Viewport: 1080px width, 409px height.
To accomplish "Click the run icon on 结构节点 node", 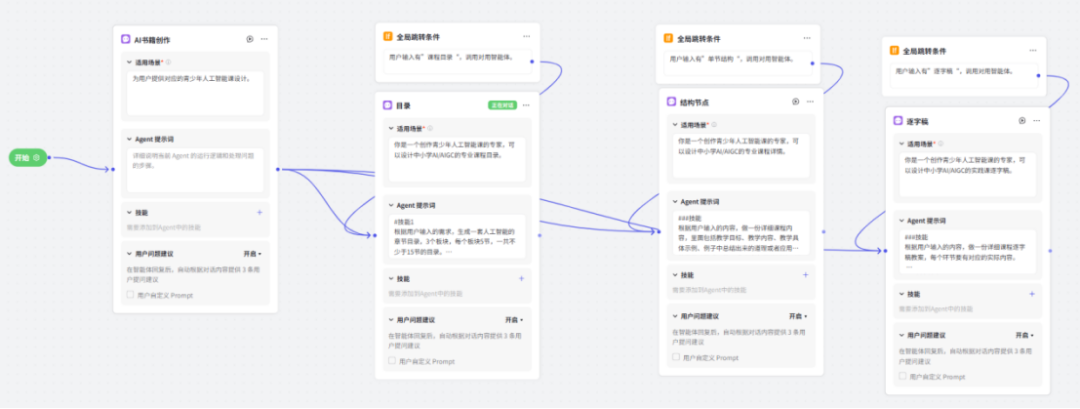I will point(795,102).
